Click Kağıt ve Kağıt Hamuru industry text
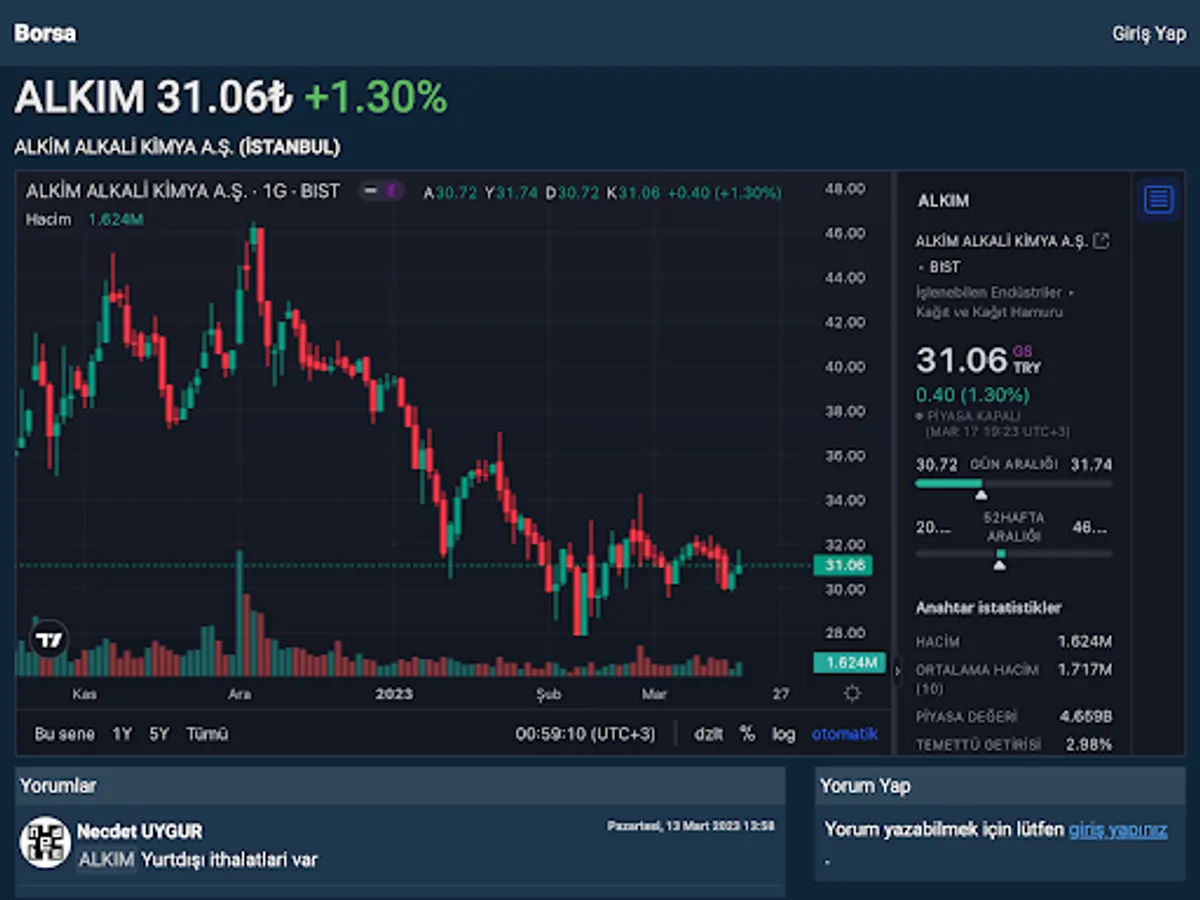Viewport: 1200px width, 900px height. pos(989,312)
